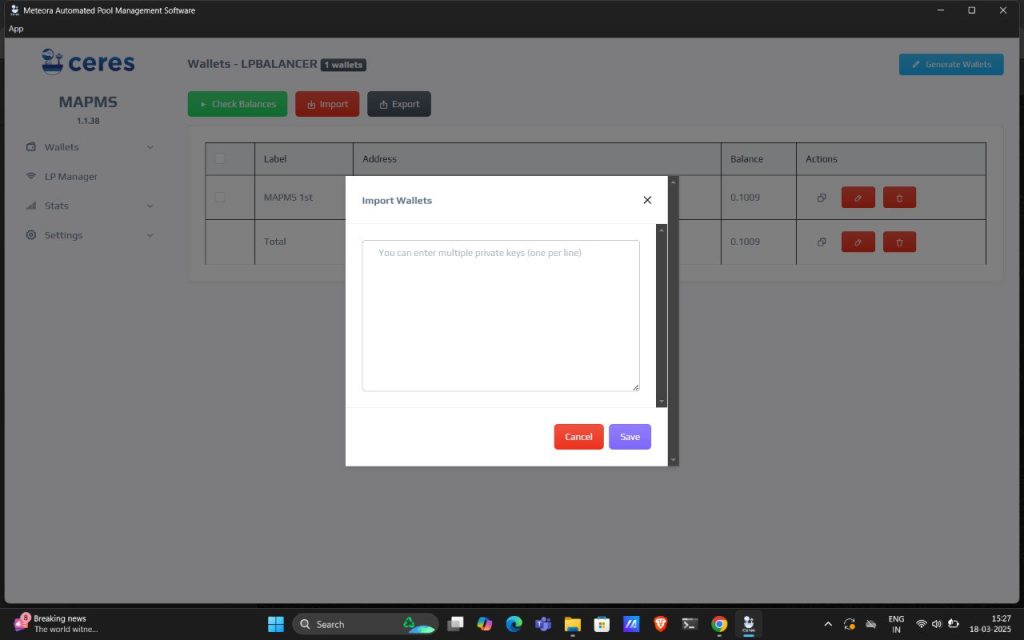Expand the Stats sidebar section

[89, 206]
